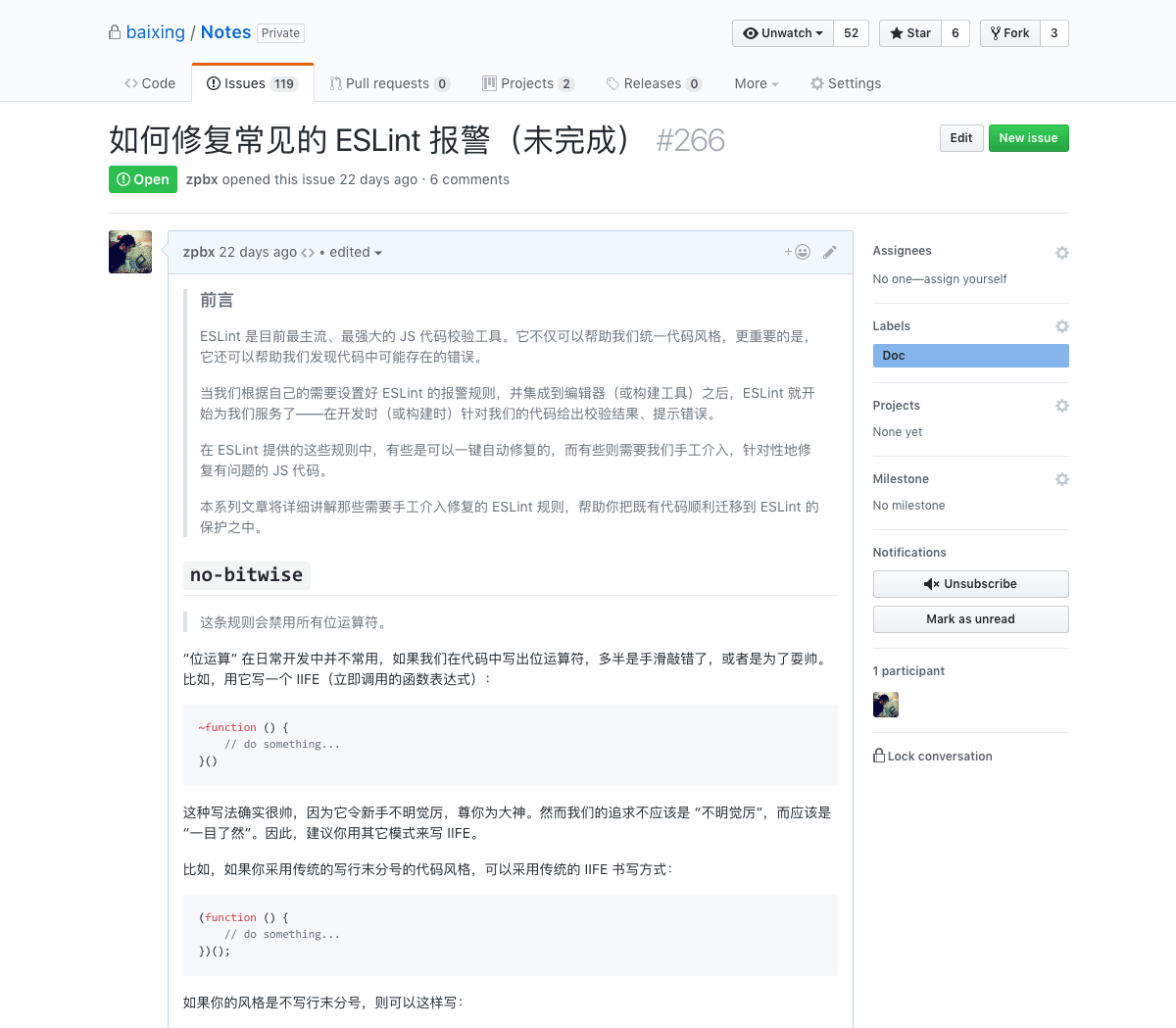Click the Issues count badge 119

[284, 84]
